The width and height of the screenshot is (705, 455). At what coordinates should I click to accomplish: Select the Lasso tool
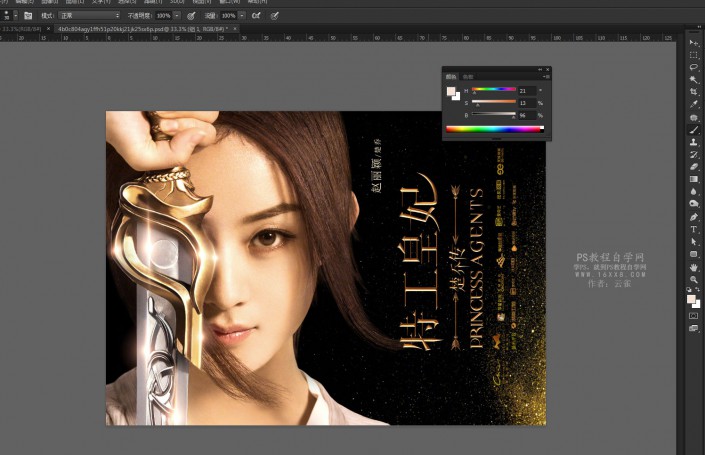pos(694,67)
